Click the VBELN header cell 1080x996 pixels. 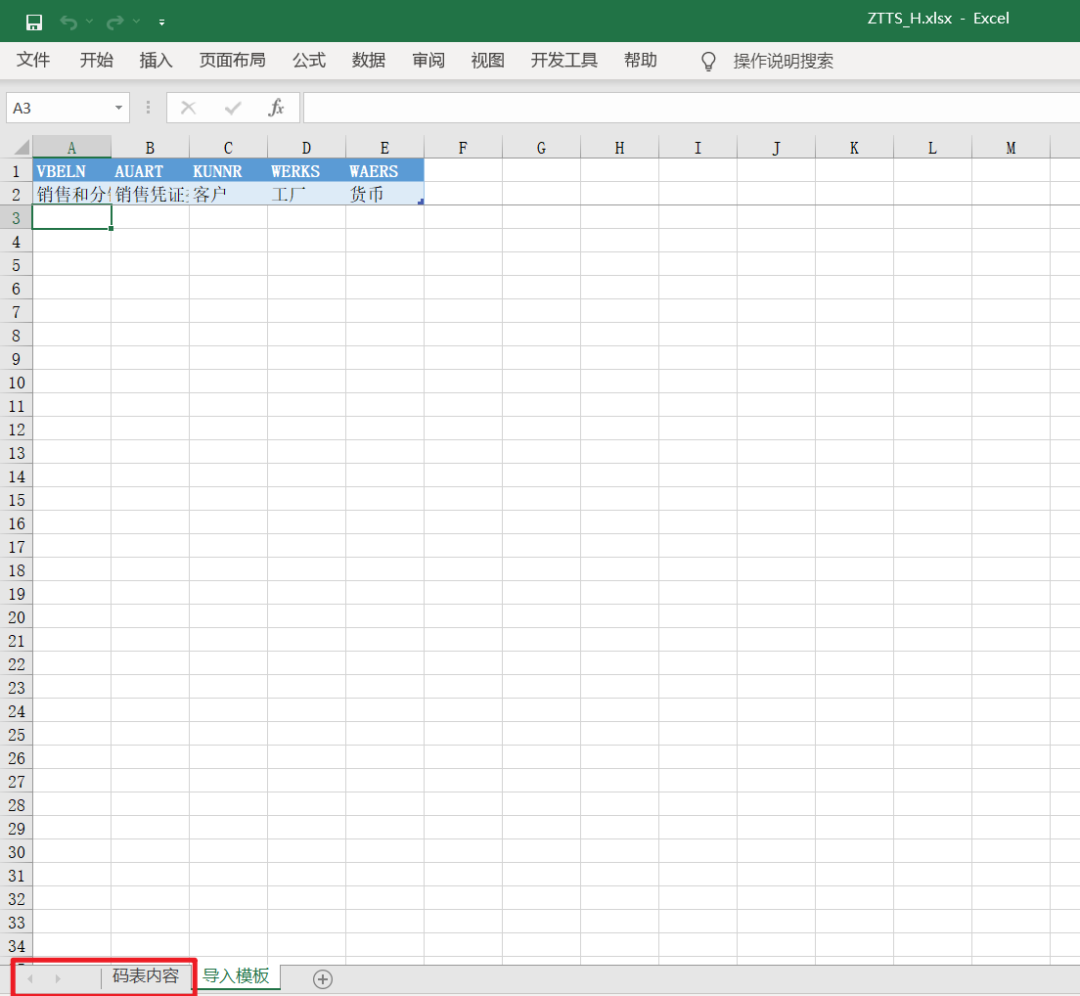click(72, 171)
